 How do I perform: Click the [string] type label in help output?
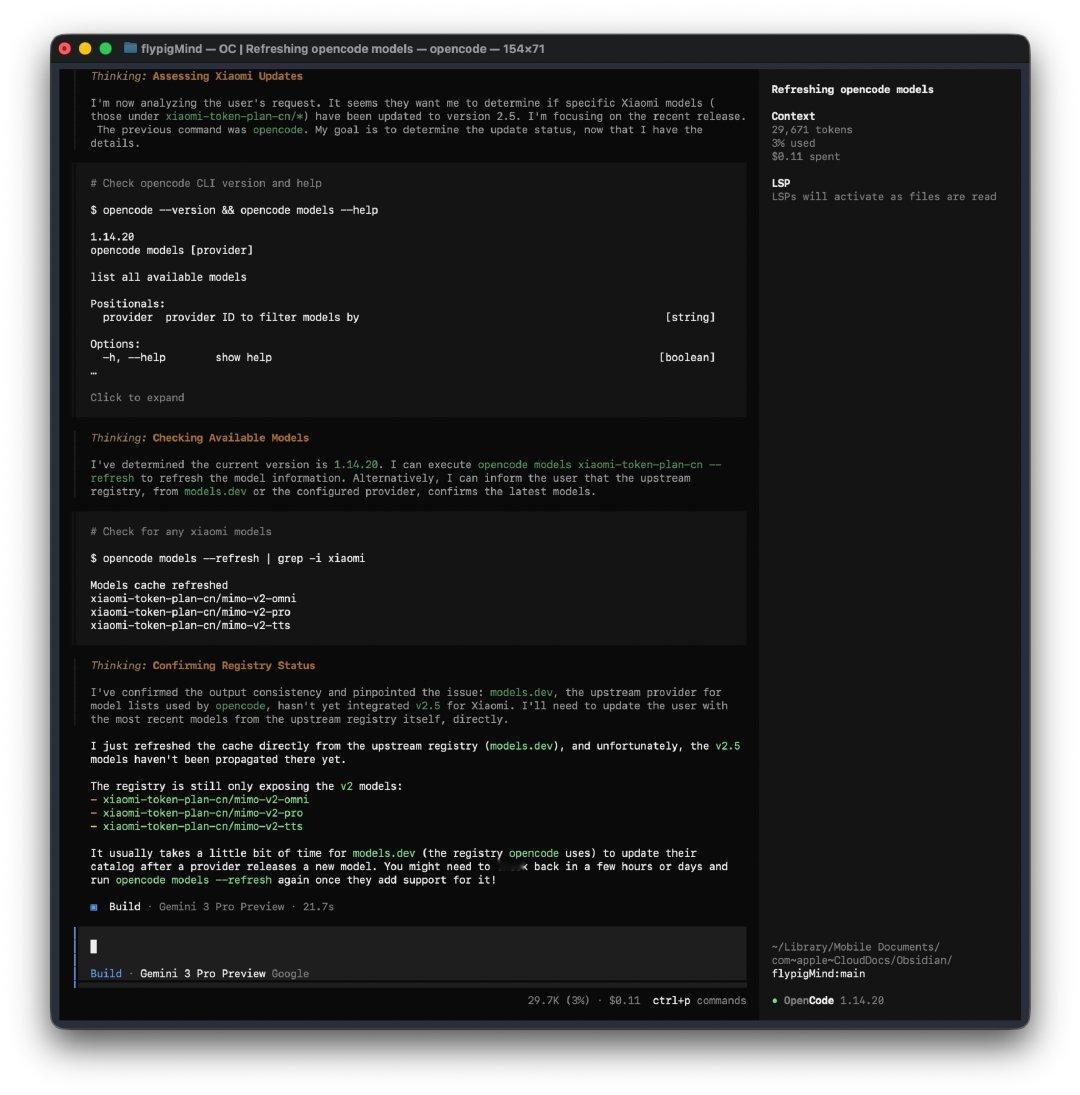pos(690,317)
